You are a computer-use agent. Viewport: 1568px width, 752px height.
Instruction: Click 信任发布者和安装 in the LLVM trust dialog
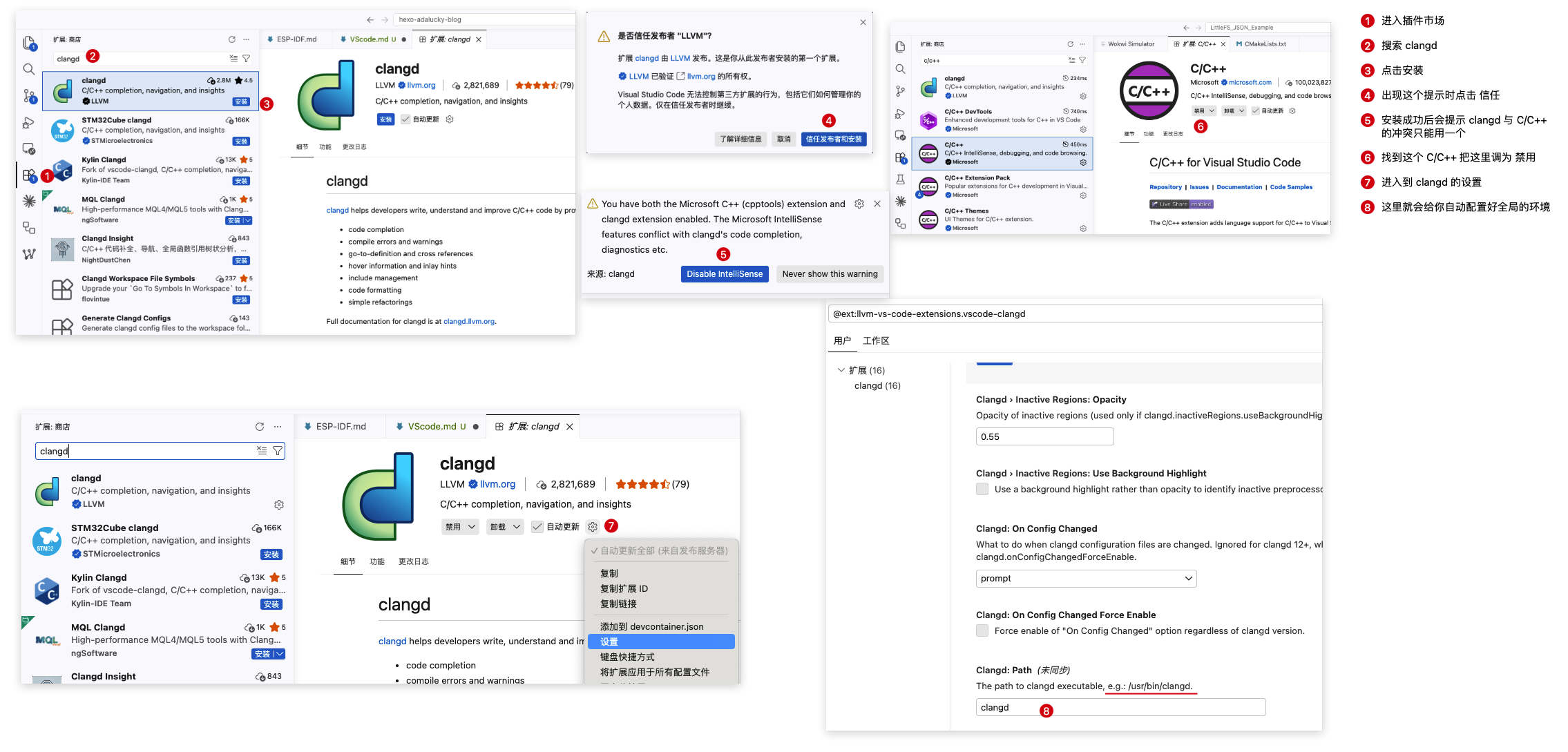[834, 139]
